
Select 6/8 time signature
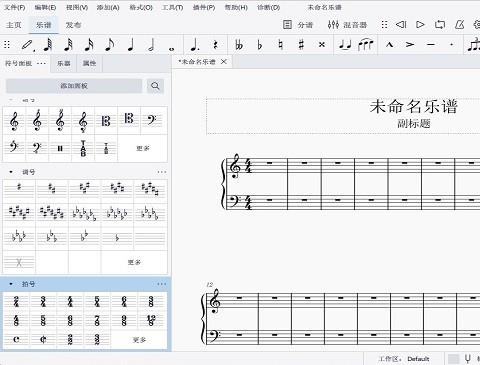point(70,321)
